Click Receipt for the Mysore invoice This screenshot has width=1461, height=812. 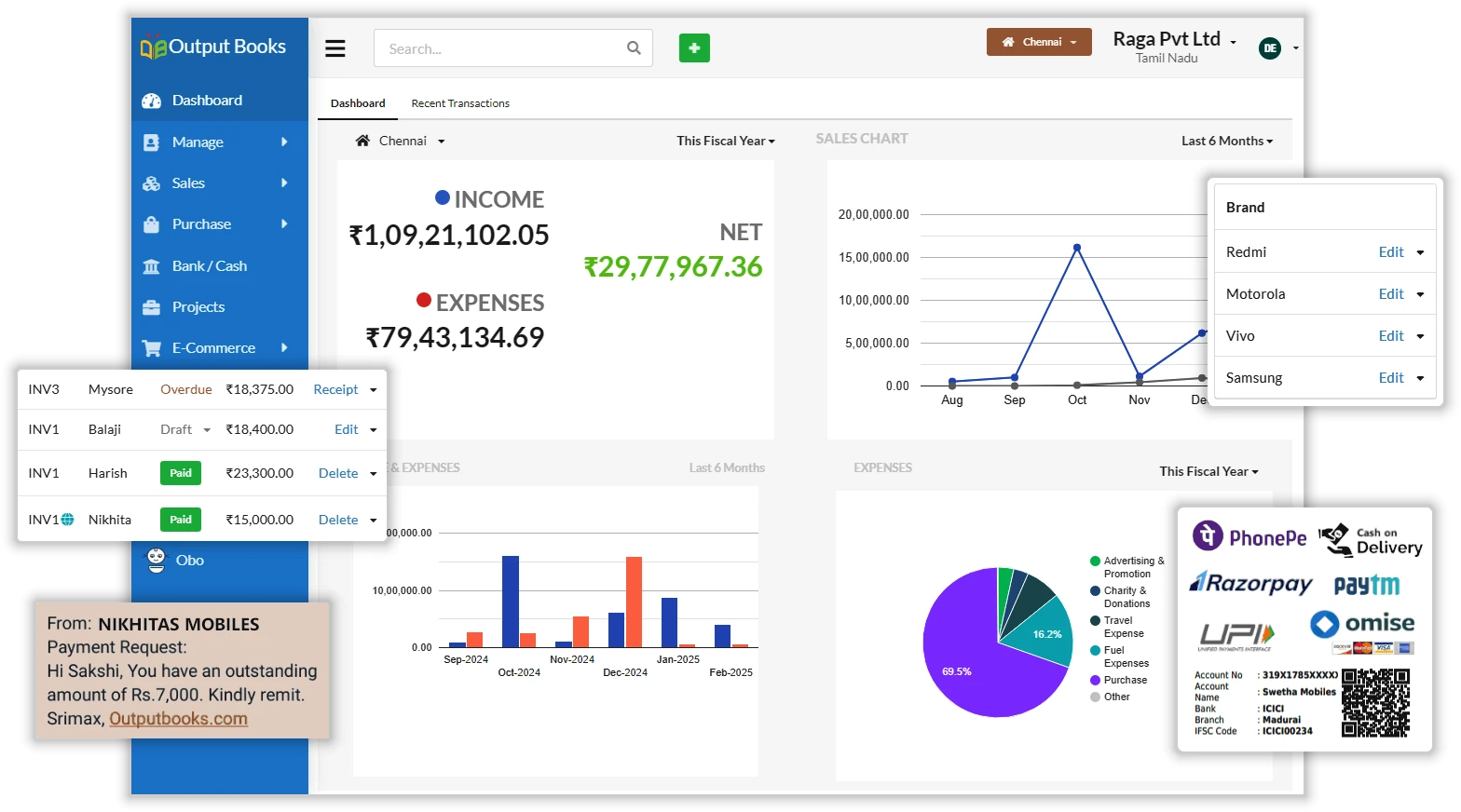[x=335, y=389]
